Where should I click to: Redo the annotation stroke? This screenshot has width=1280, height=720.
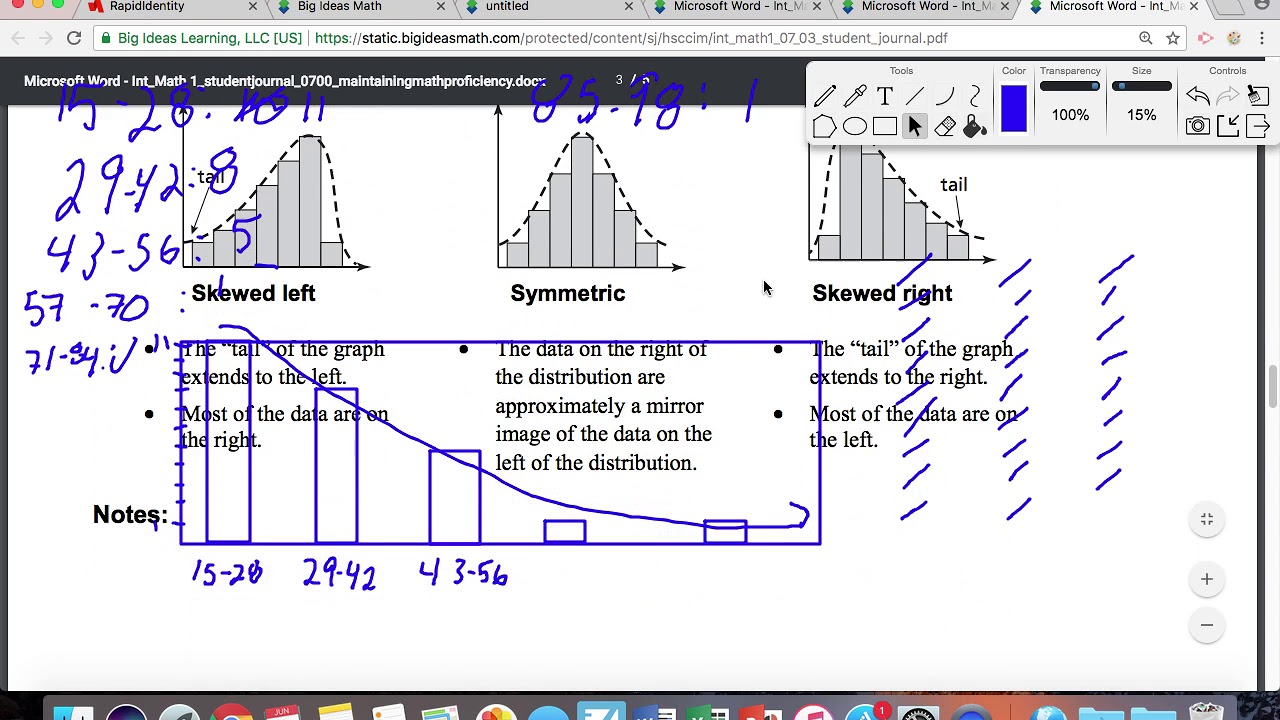pyautogui.click(x=1228, y=96)
